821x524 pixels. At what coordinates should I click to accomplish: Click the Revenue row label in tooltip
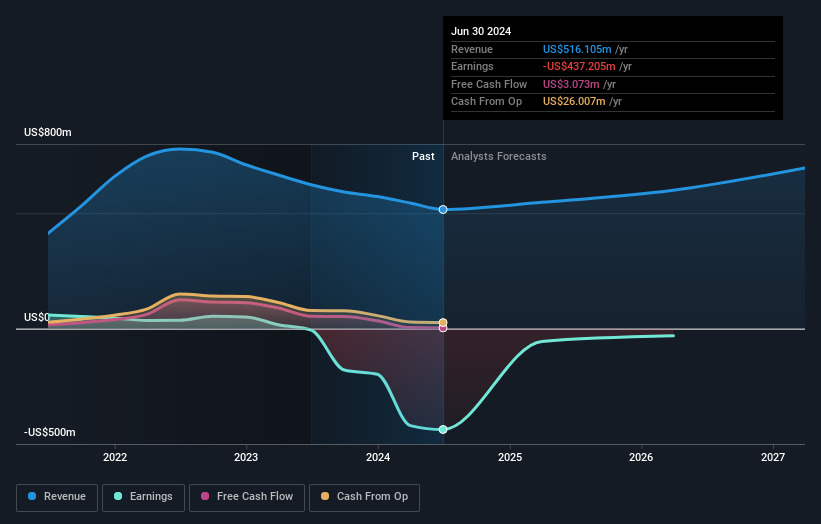click(472, 49)
